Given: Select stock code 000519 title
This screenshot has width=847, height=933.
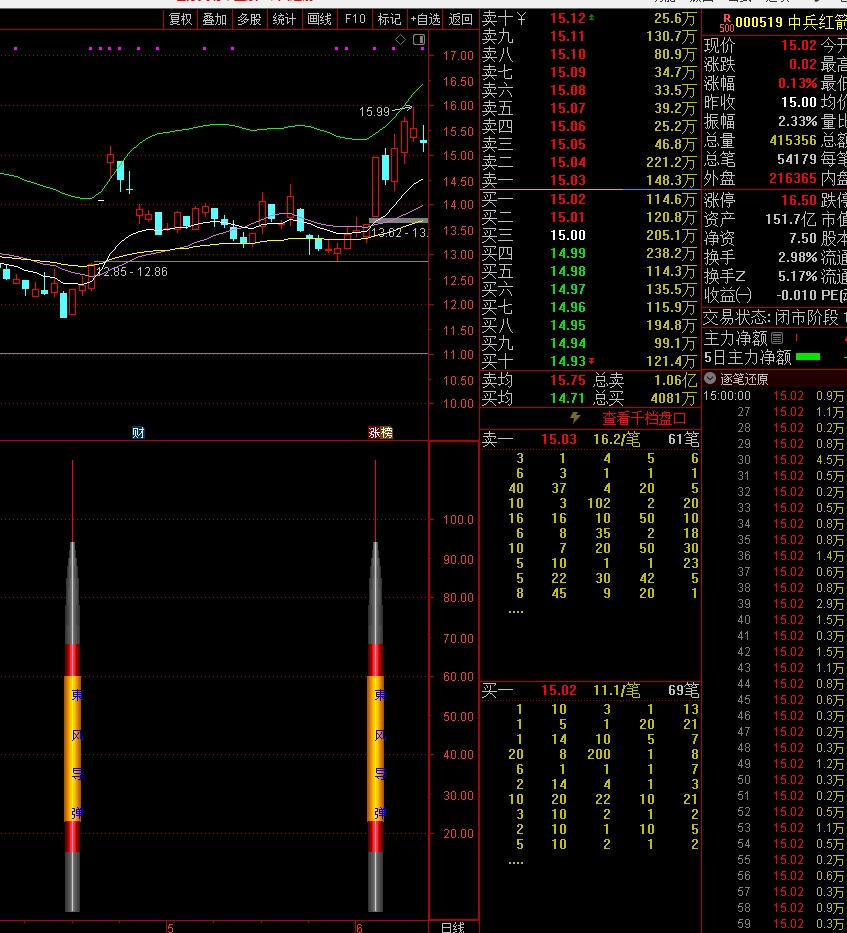Looking at the screenshot, I should 759,23.
